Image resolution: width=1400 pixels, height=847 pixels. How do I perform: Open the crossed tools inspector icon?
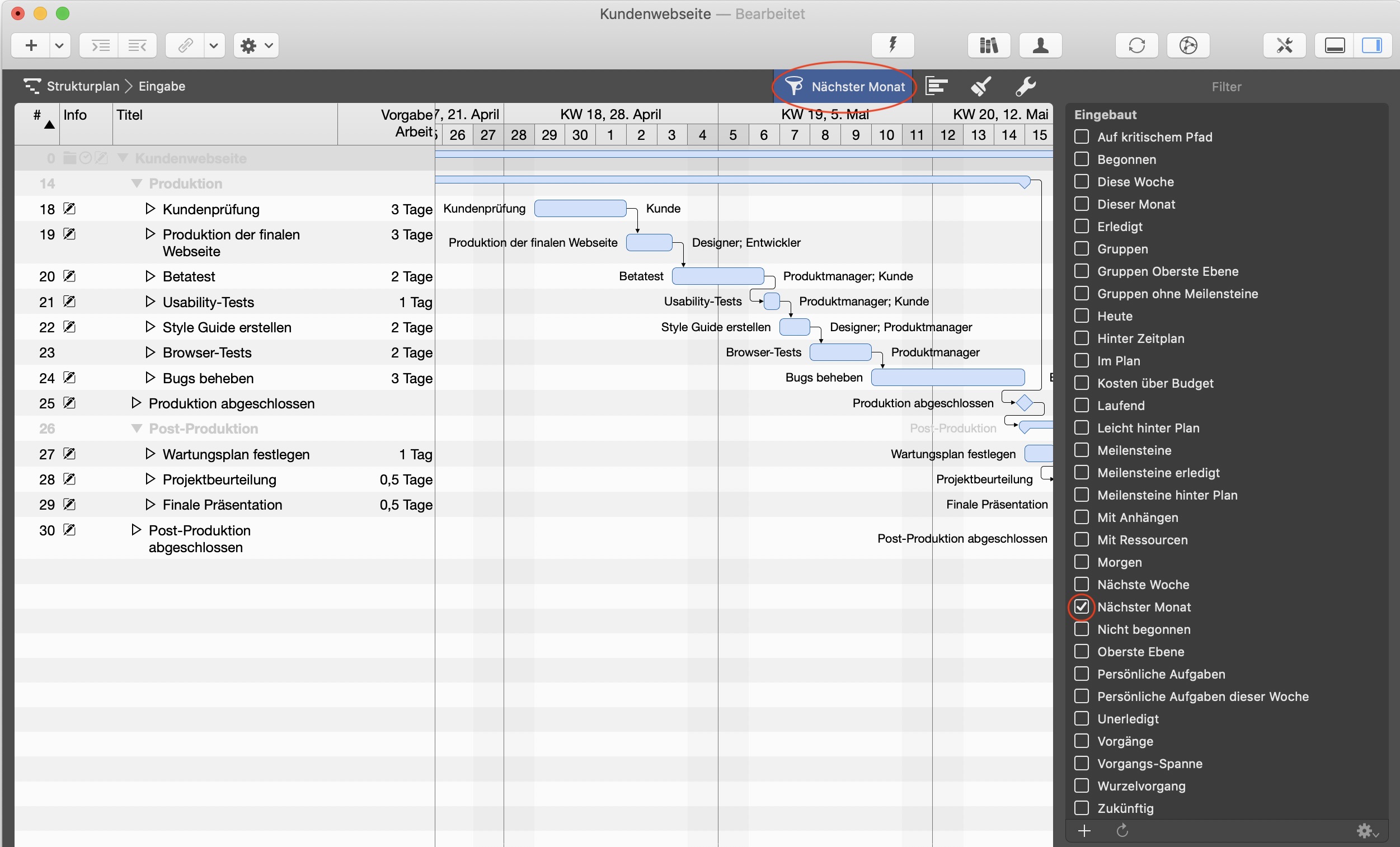point(1284,45)
